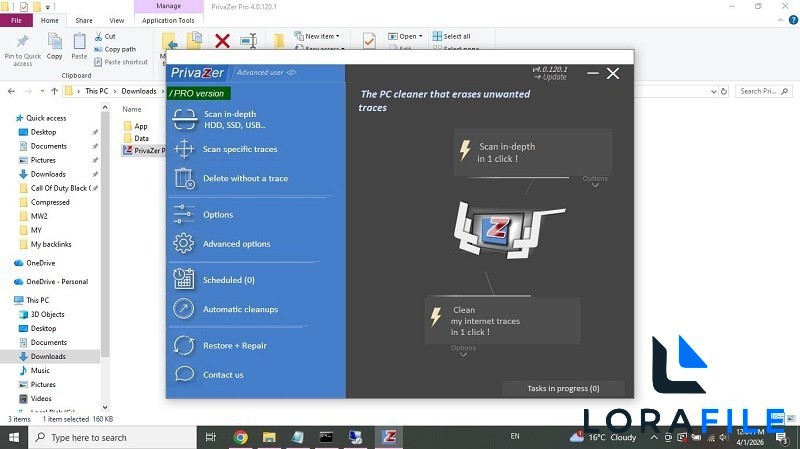Click the dial icon for Automatic cleanups
This screenshot has height=449, width=800.
(x=184, y=309)
